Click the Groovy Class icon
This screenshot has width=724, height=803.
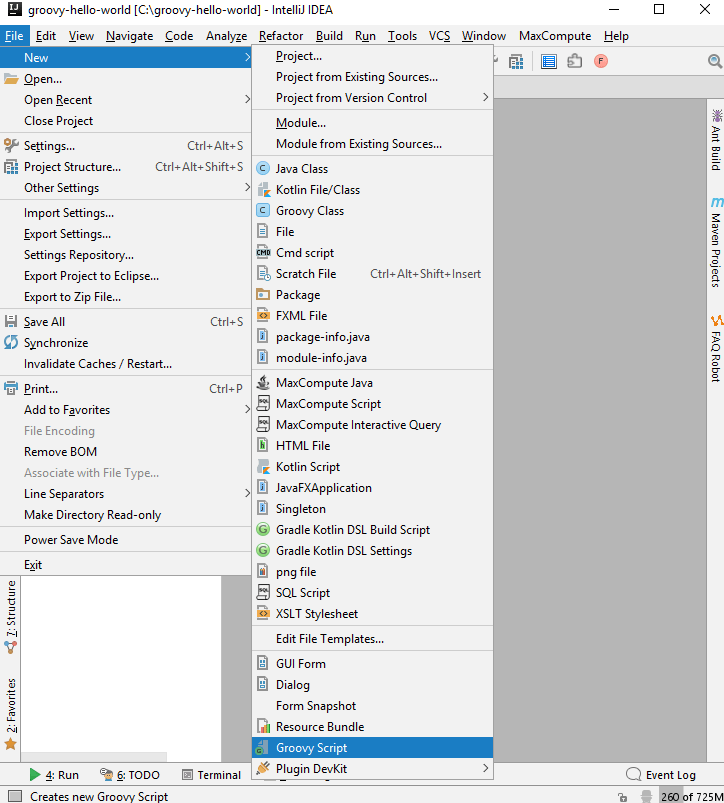tap(263, 210)
